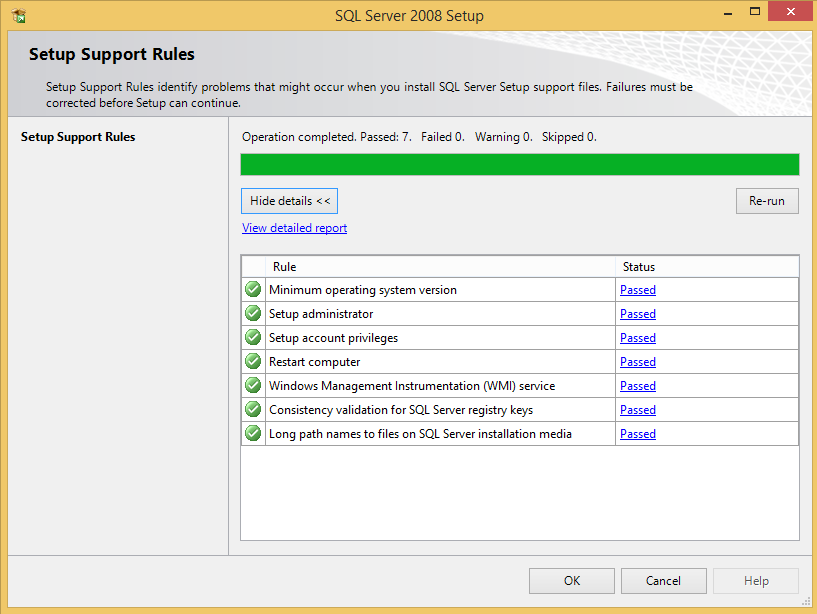Click green check icon beside Restart computer
817x614 pixels.
(x=253, y=362)
